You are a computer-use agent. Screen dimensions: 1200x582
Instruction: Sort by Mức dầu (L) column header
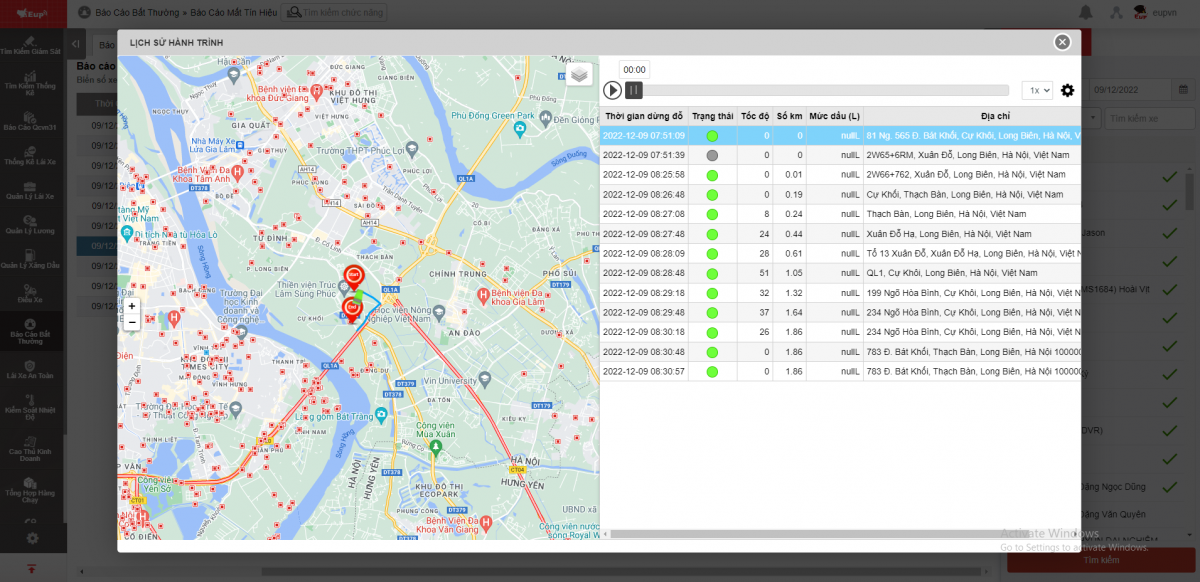click(x=834, y=117)
